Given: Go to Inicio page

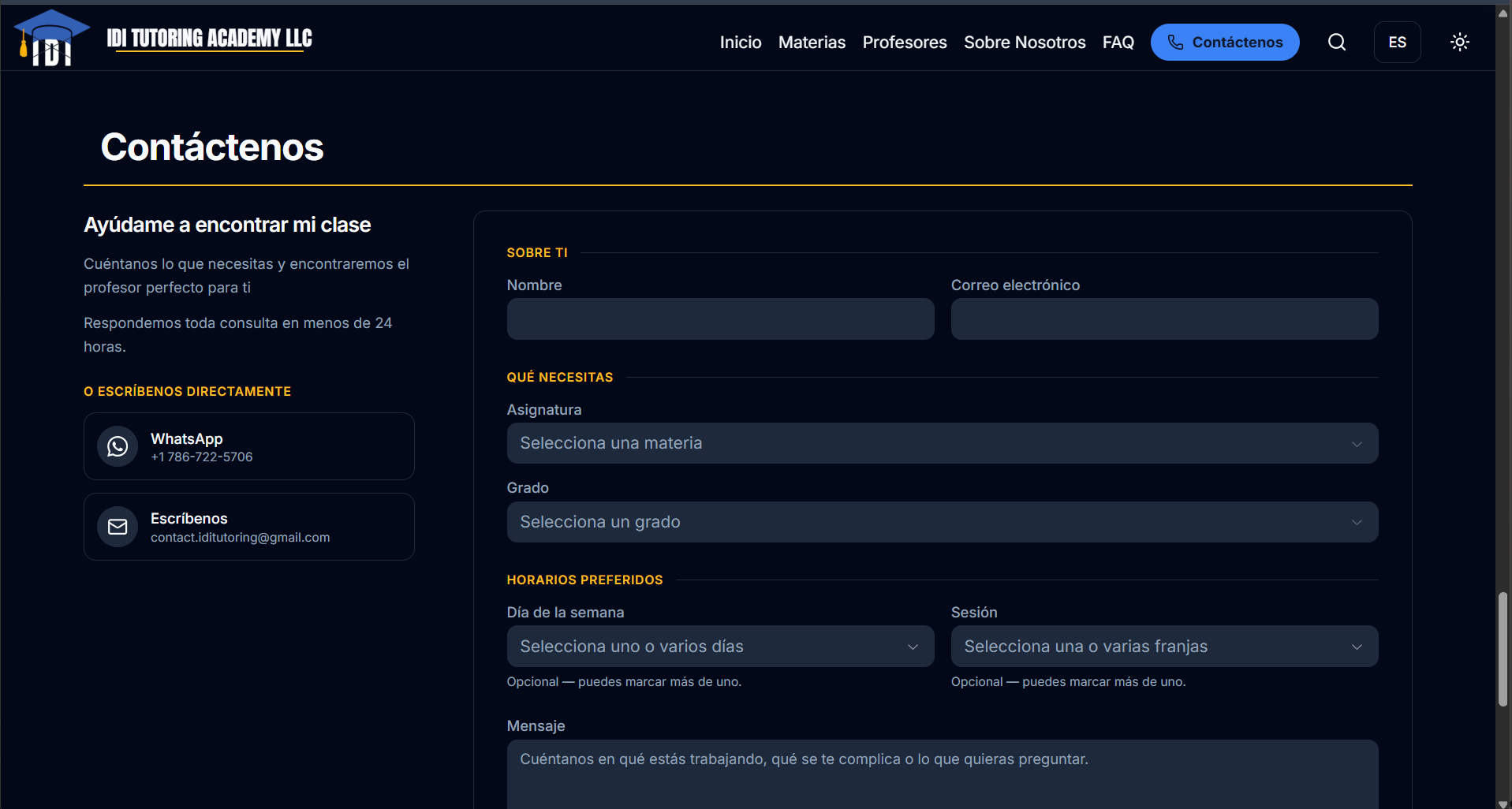Looking at the screenshot, I should (741, 42).
